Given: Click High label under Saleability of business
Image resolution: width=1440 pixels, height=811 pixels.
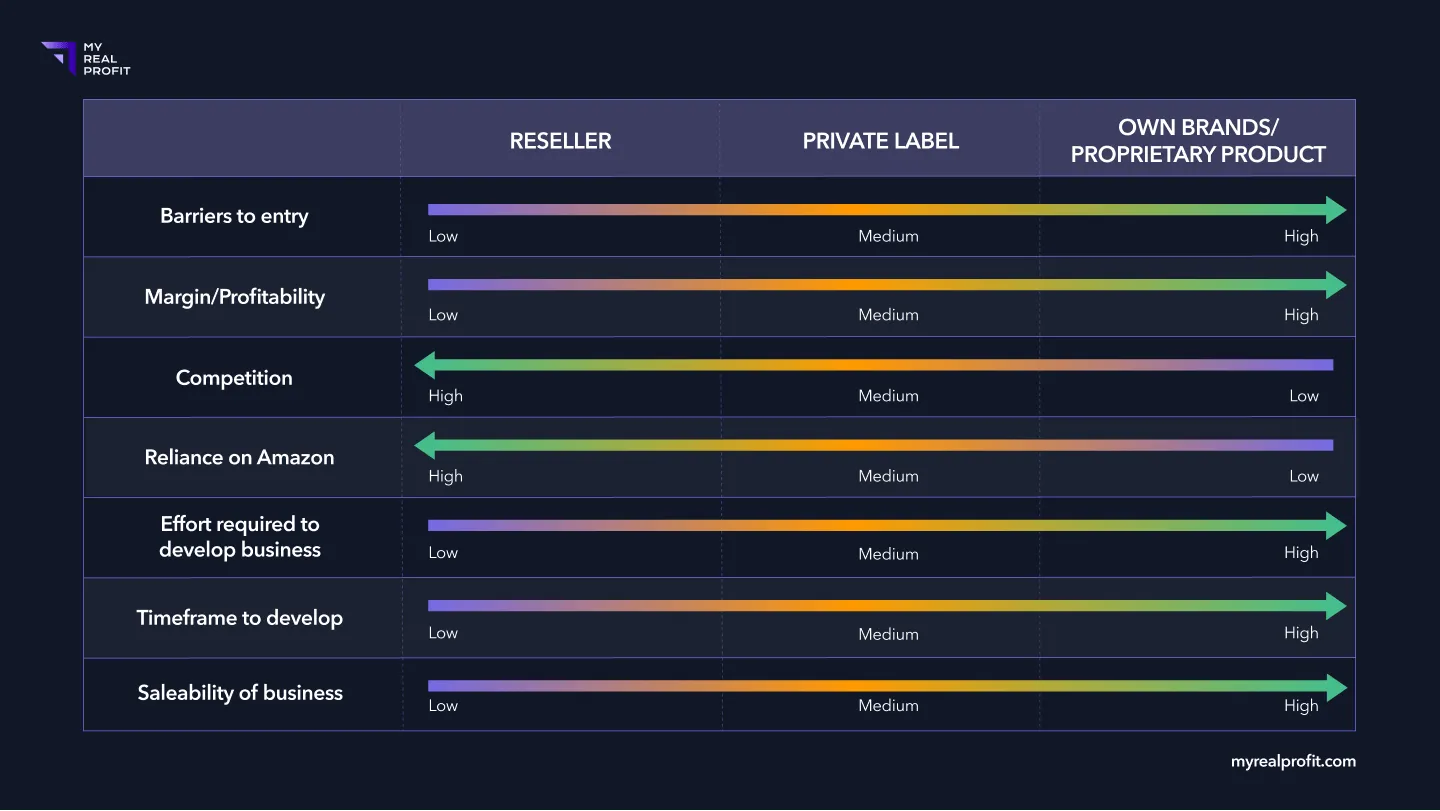Looking at the screenshot, I should point(1301,706).
